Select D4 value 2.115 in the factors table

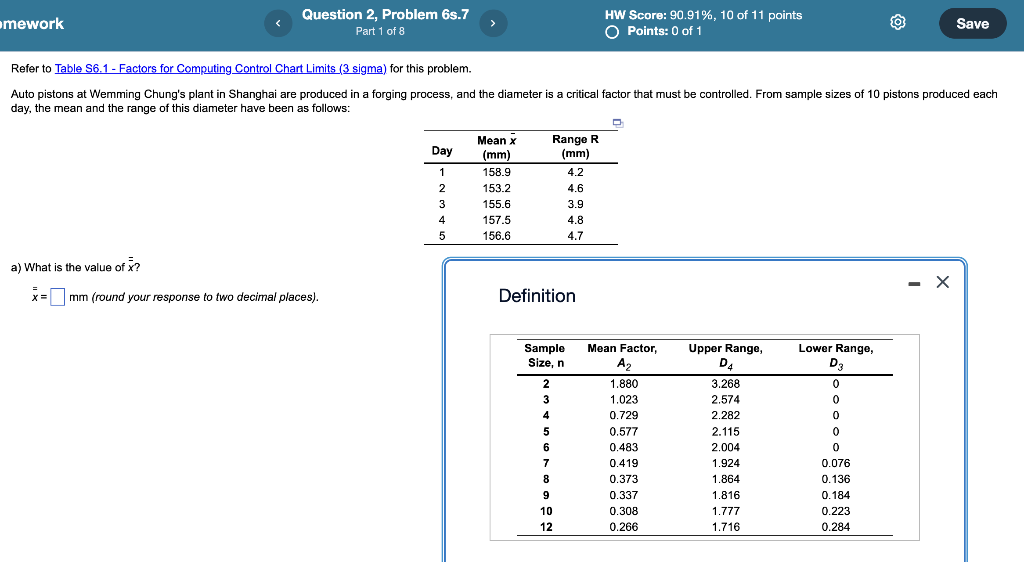(726, 431)
